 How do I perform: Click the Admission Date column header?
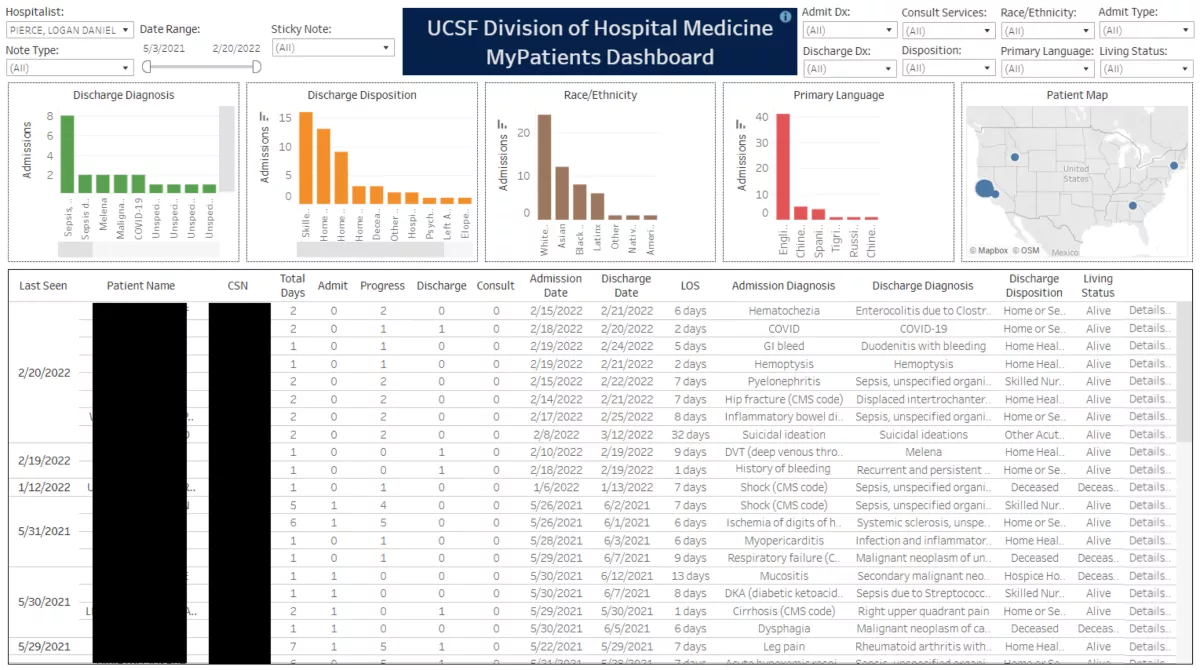point(556,286)
